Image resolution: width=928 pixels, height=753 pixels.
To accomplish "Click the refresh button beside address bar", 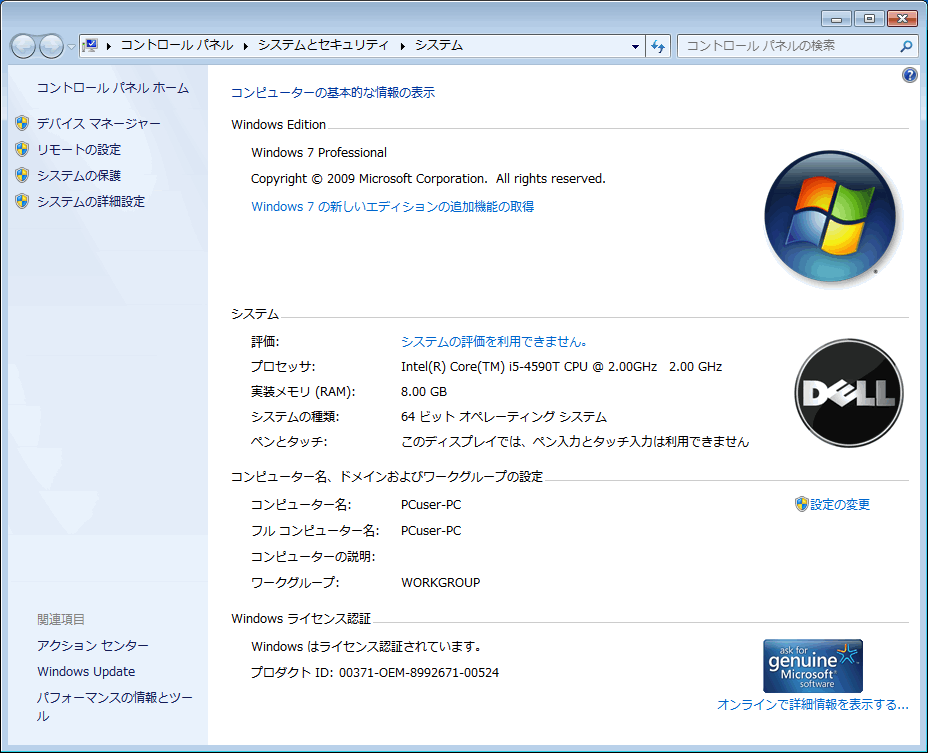I will click(x=658, y=46).
